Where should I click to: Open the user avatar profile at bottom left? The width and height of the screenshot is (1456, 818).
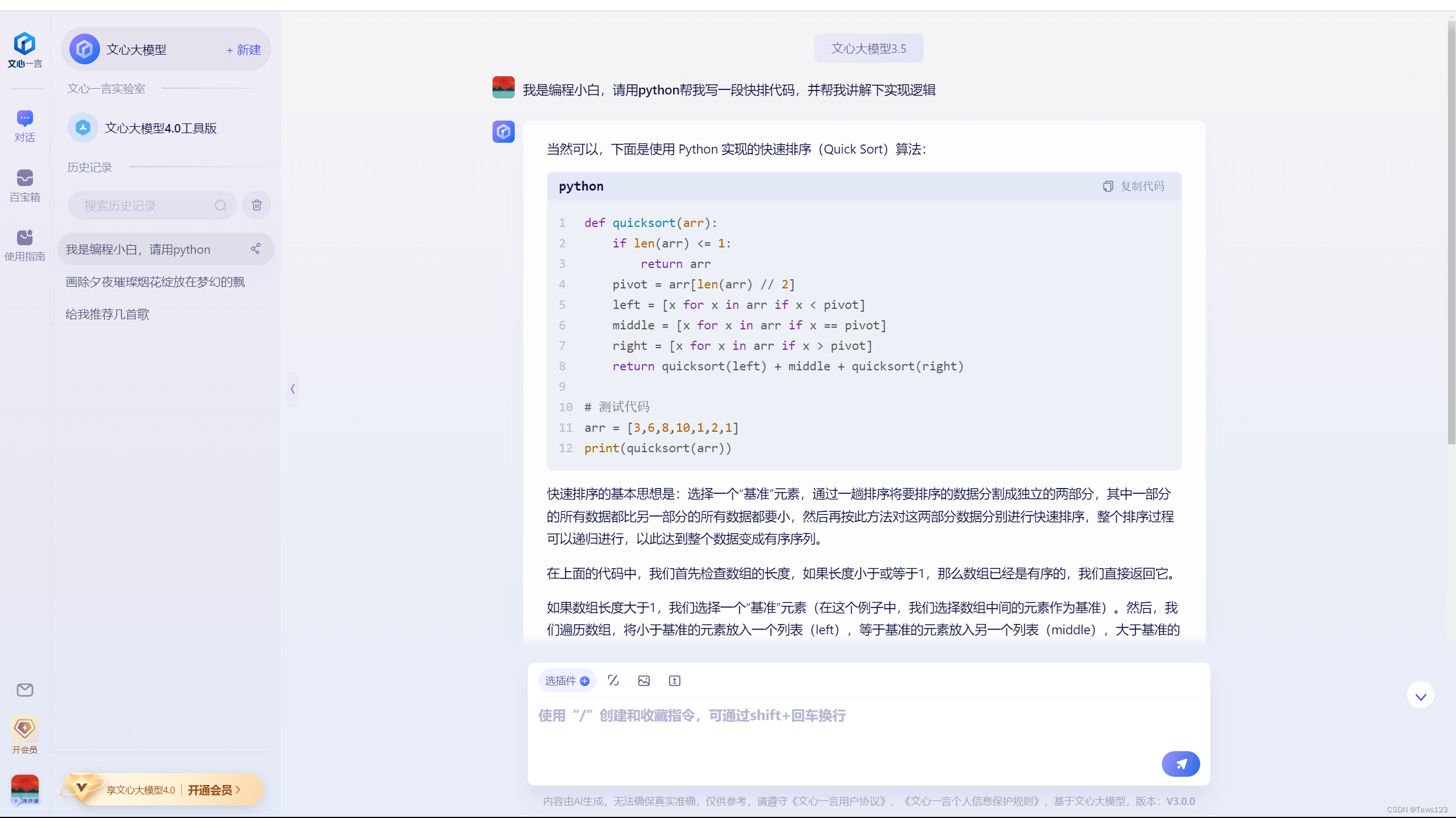(25, 790)
